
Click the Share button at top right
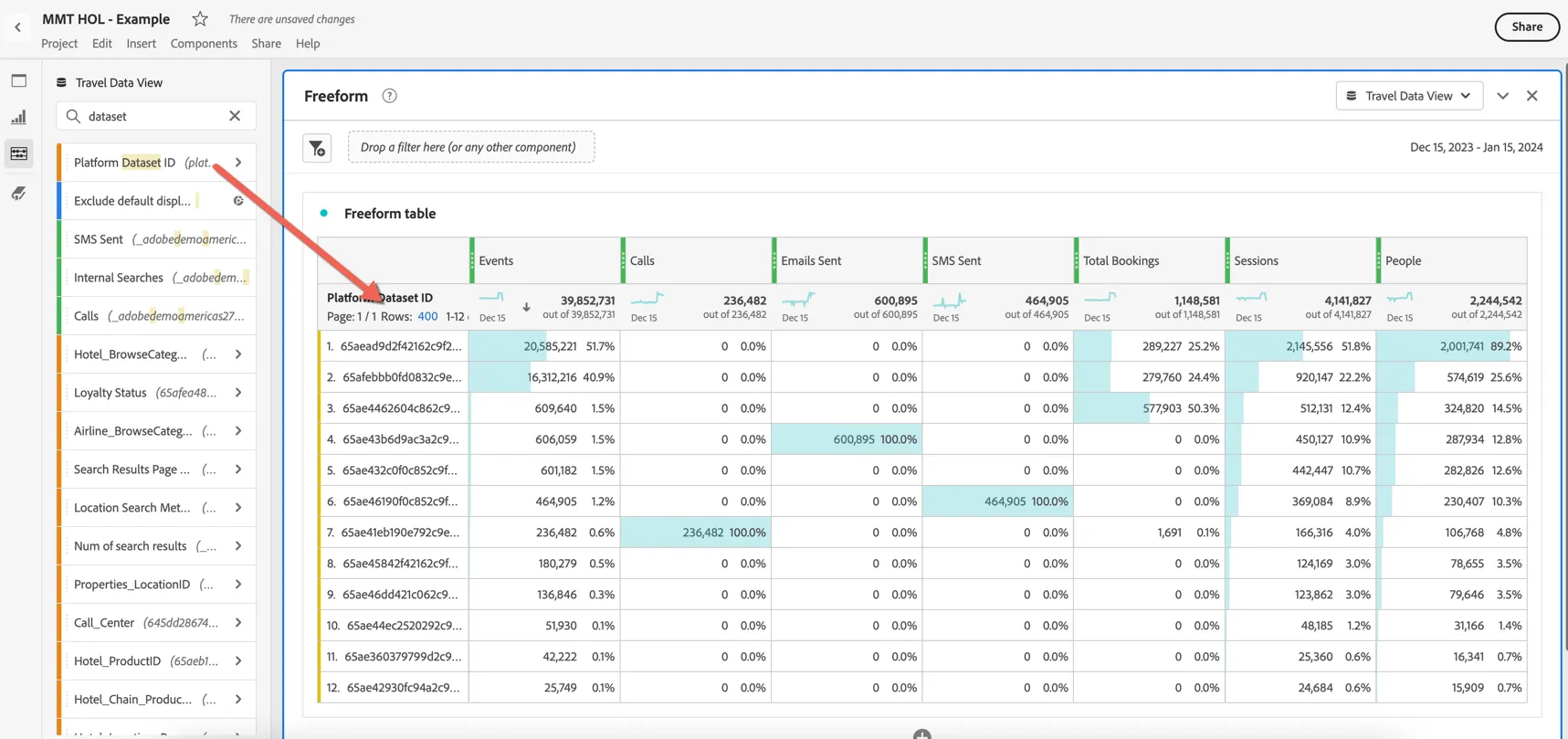click(x=1527, y=26)
